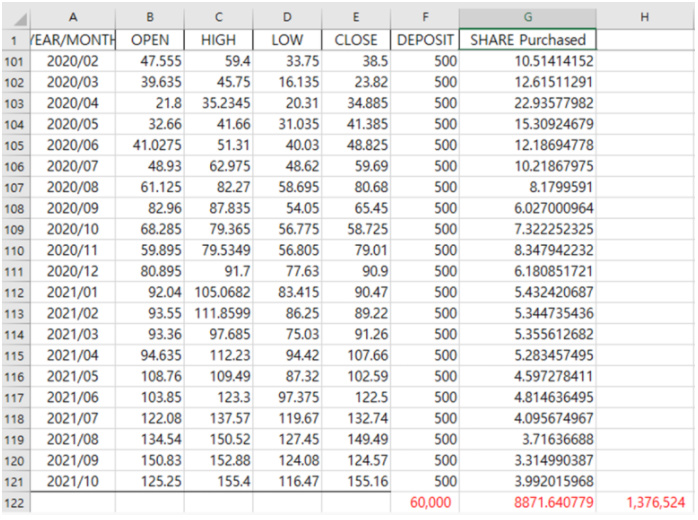Select open value 41.0275

[150, 145]
